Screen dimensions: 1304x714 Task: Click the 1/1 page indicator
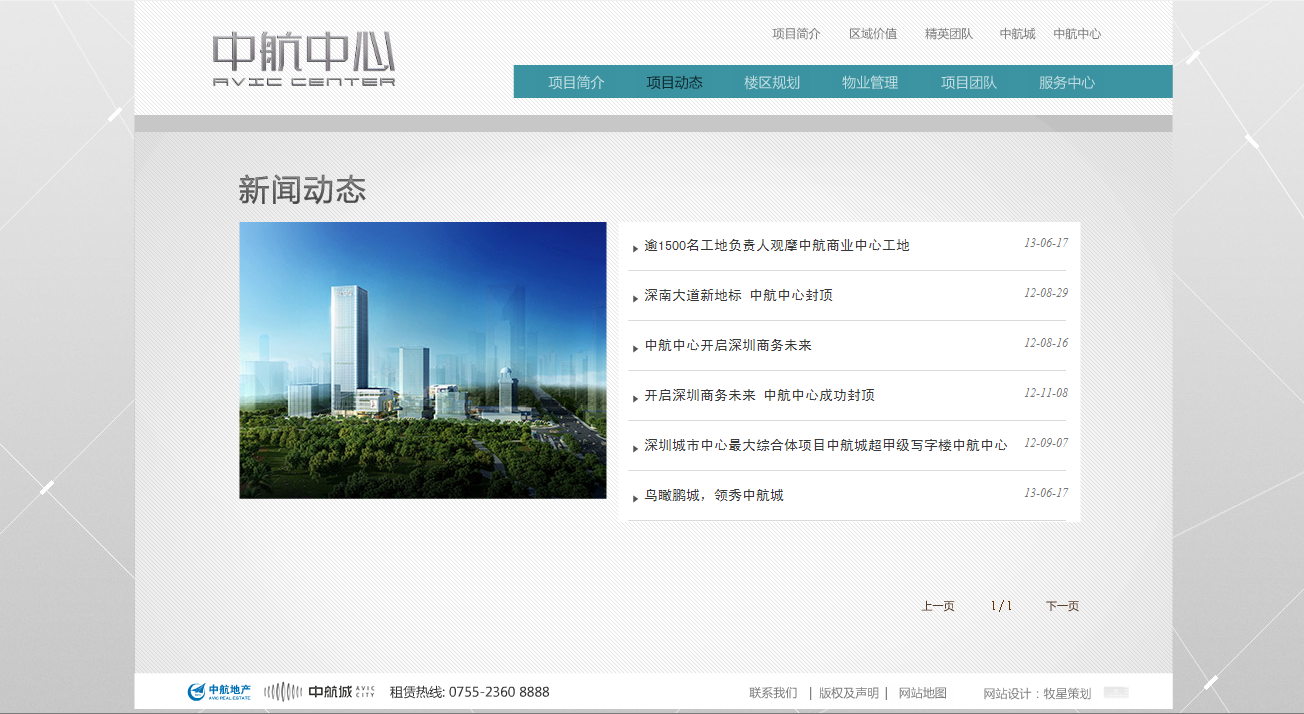coord(1001,606)
